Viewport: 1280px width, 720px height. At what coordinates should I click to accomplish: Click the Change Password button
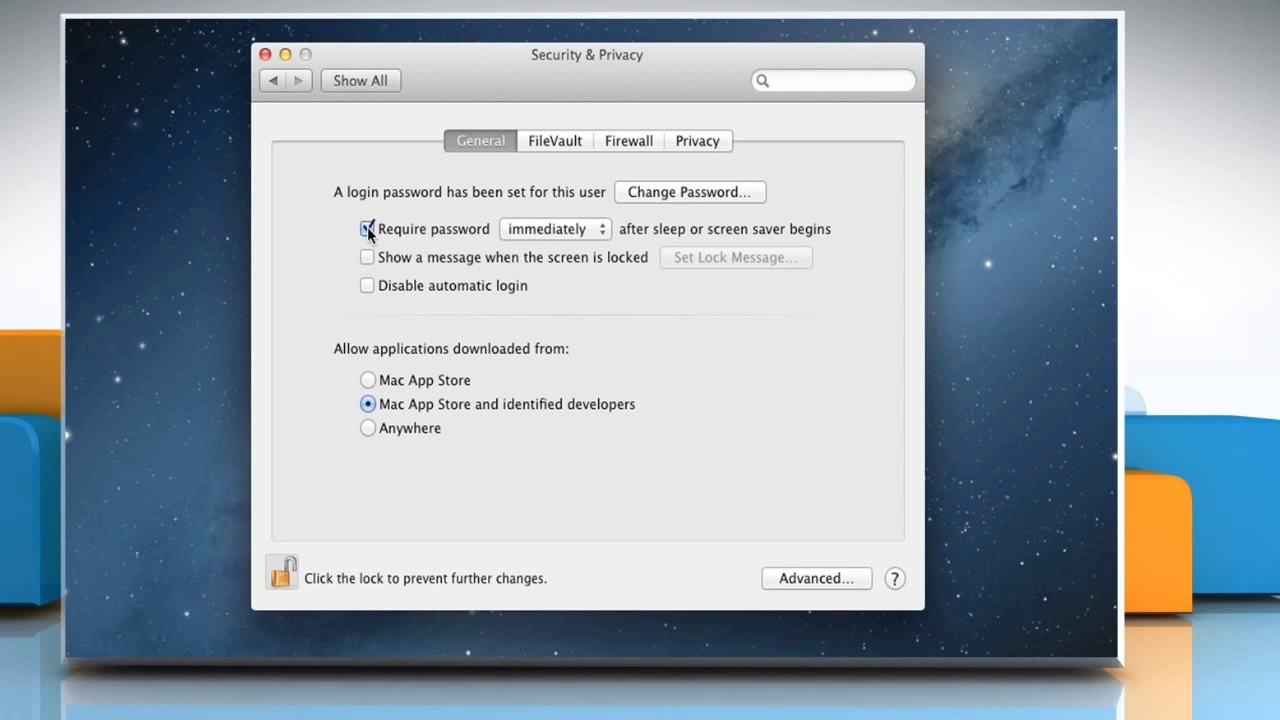[690, 192]
